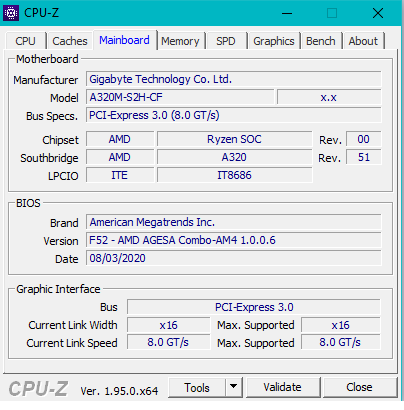Select the Memory tab
Viewport: 404px width, 410px height.
click(180, 41)
